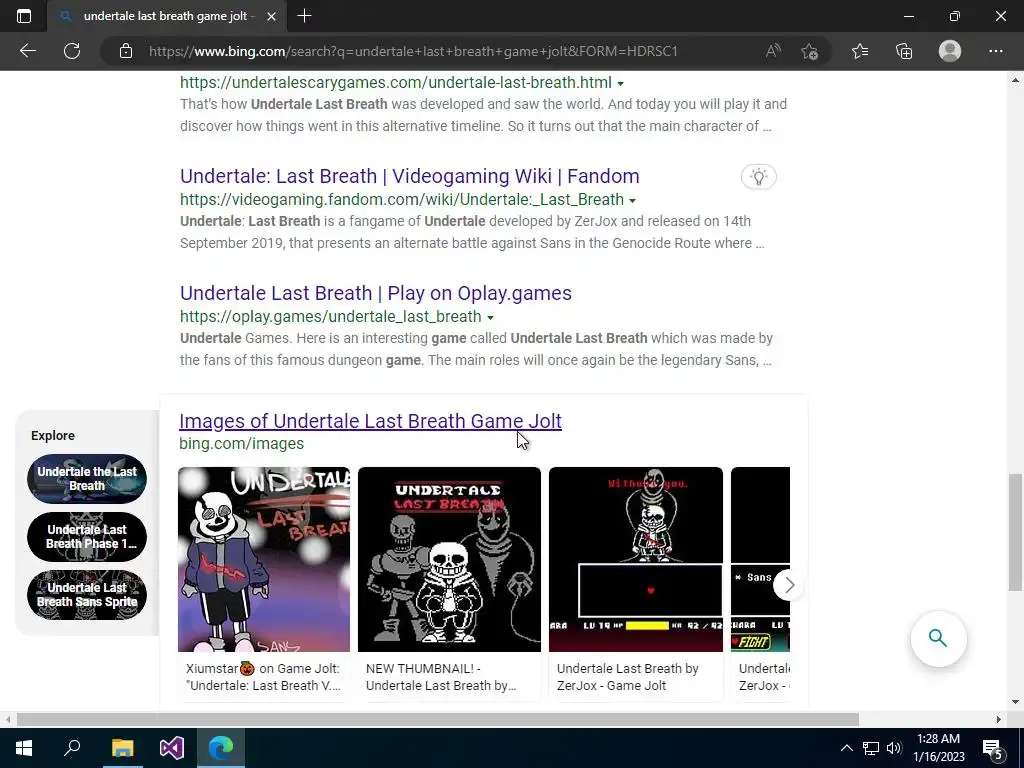This screenshot has width=1024, height=768.
Task: Refresh the Bing search page
Action: [x=72, y=51]
